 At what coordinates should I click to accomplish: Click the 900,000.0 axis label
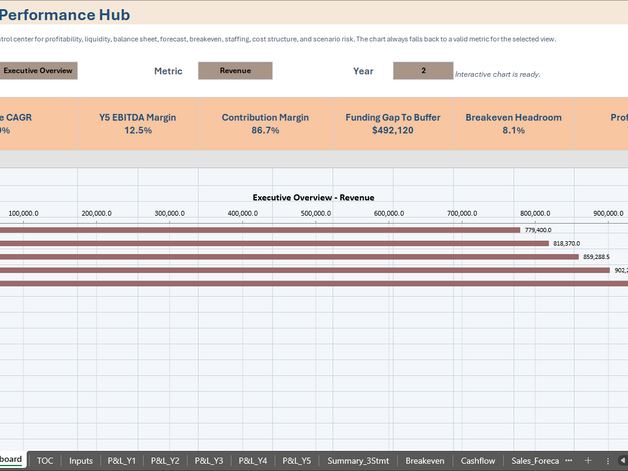[608, 213]
